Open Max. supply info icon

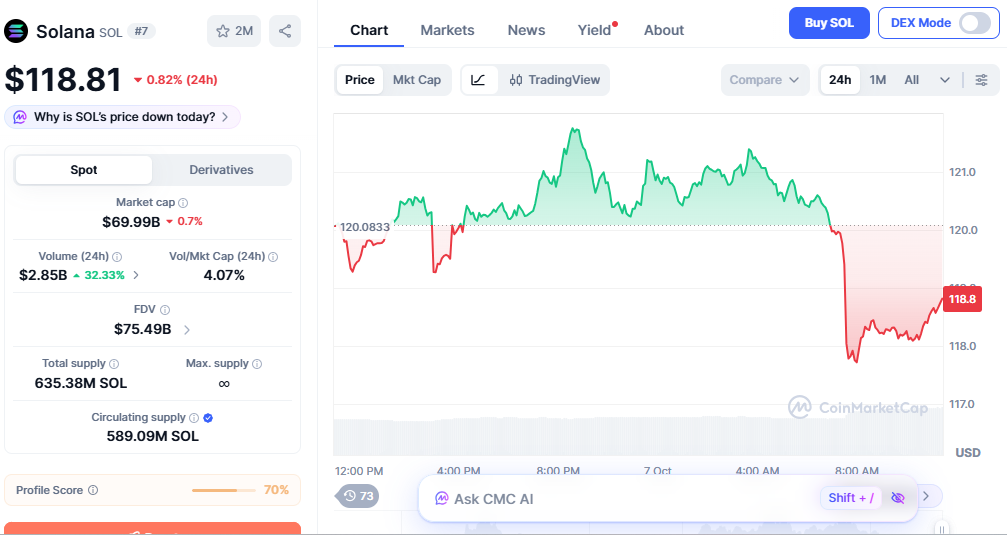click(257, 364)
